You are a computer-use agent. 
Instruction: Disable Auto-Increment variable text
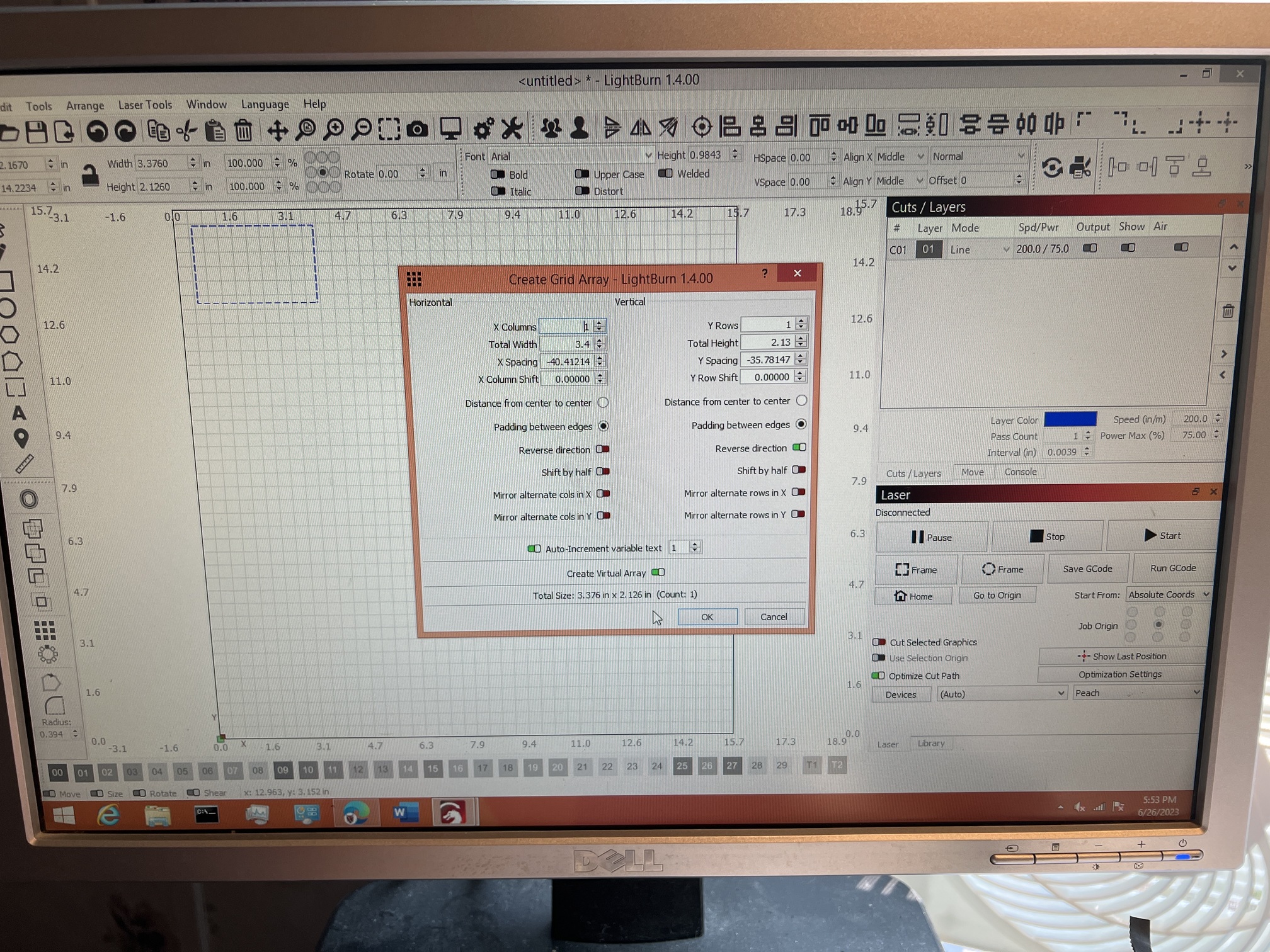(x=534, y=548)
